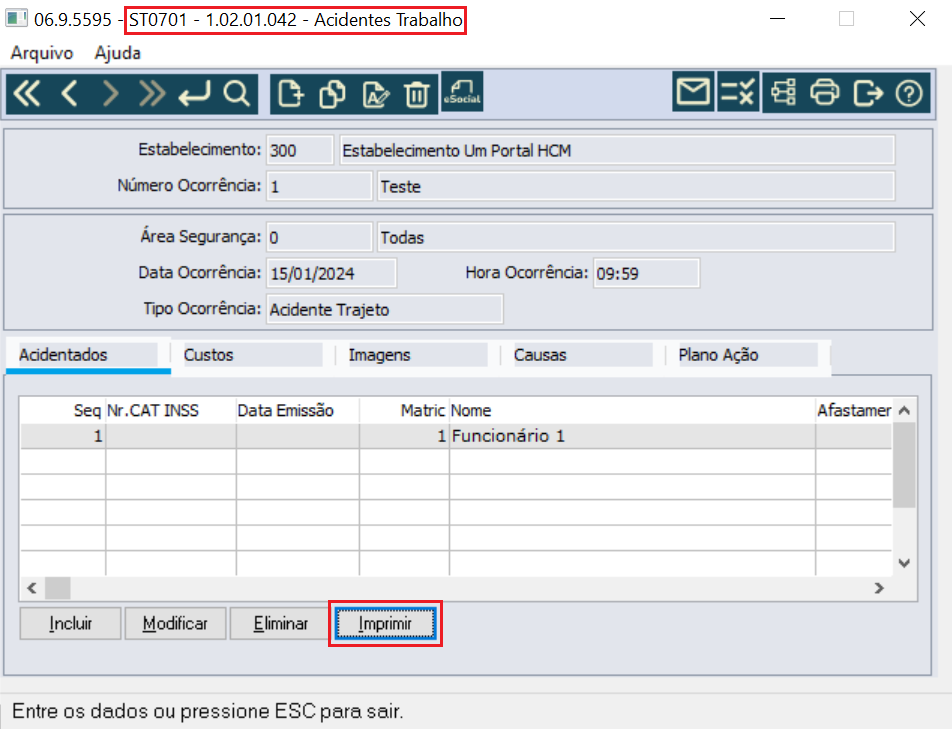
Task: Go to the first record
Action: pos(27,94)
